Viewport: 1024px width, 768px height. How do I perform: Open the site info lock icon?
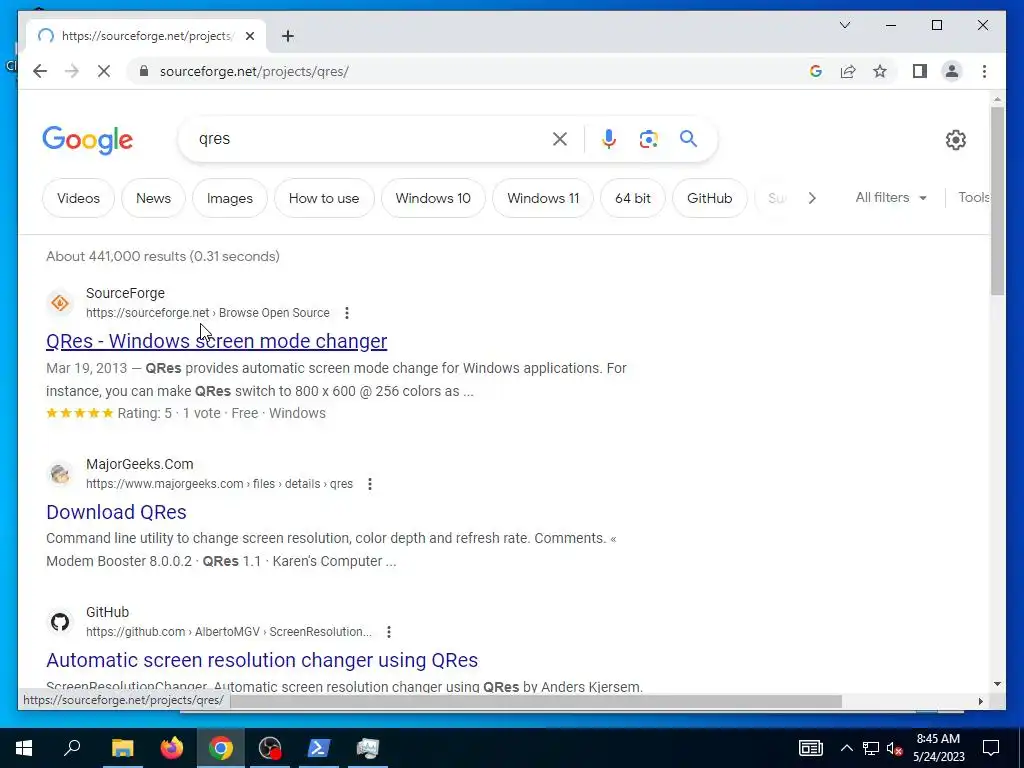click(144, 71)
